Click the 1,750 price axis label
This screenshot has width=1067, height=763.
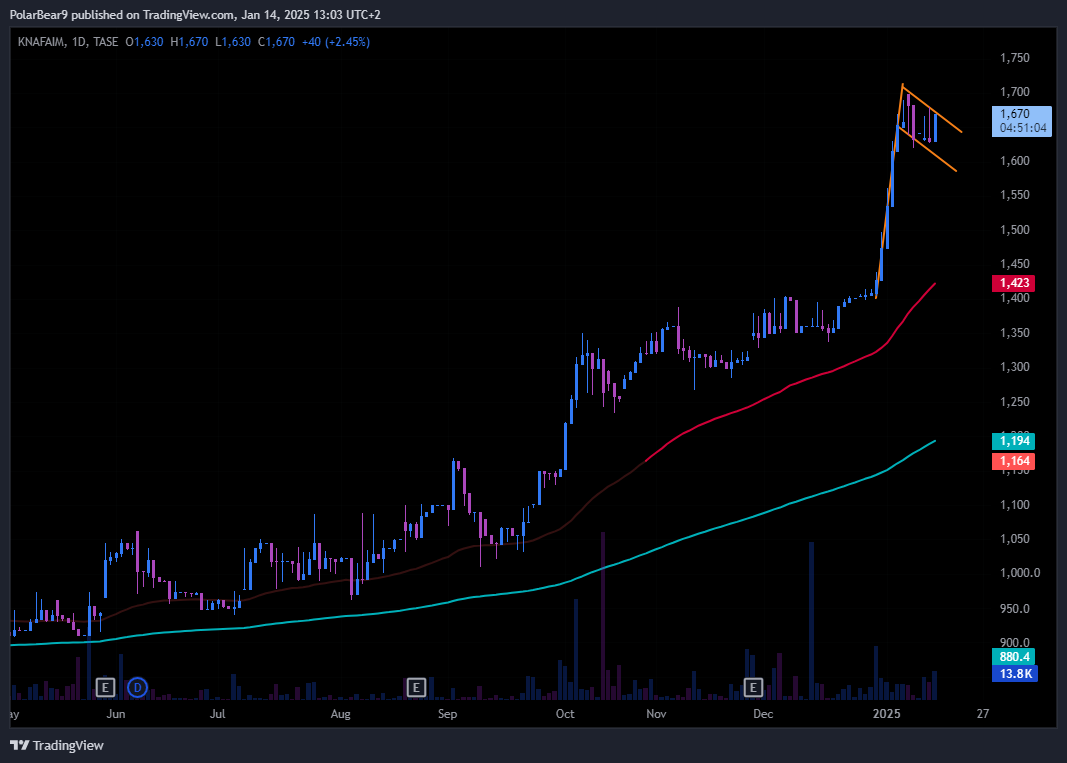pyautogui.click(x=1015, y=58)
